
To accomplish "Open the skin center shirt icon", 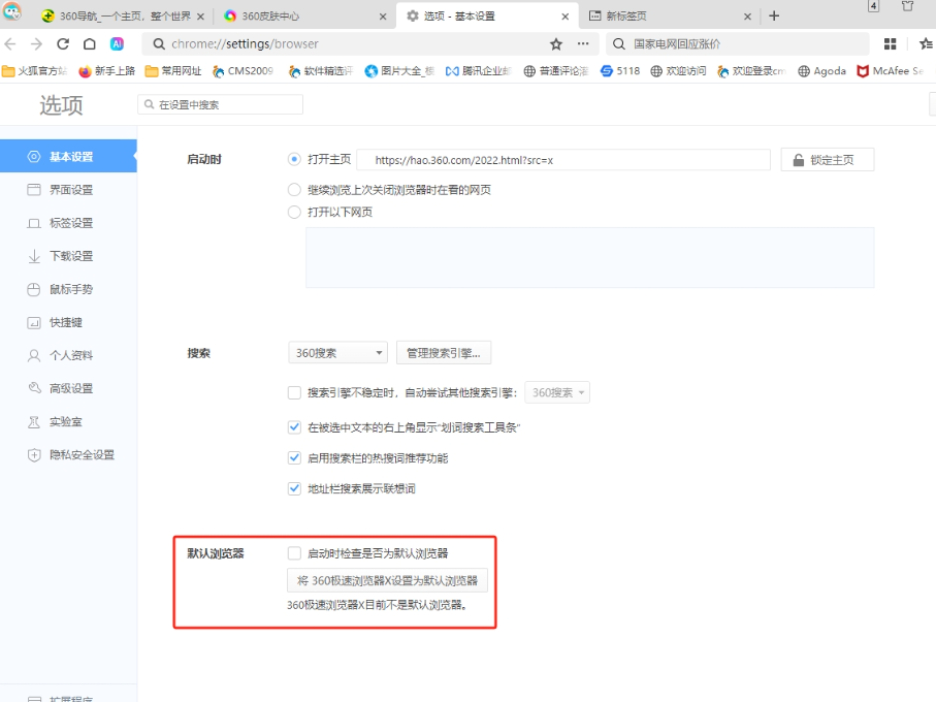I will [x=907, y=7].
